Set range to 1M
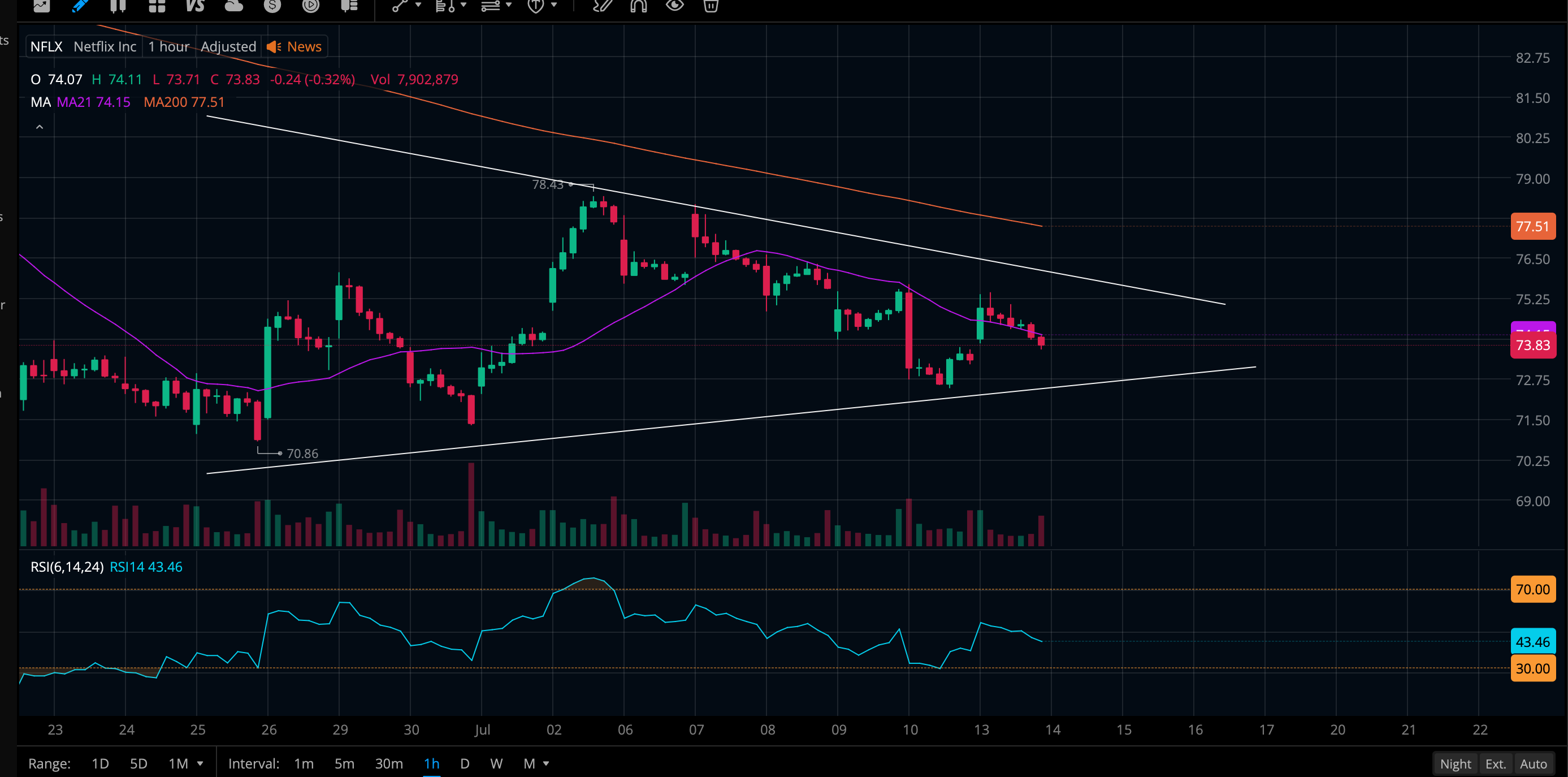This screenshot has width=1568, height=777. tap(179, 763)
